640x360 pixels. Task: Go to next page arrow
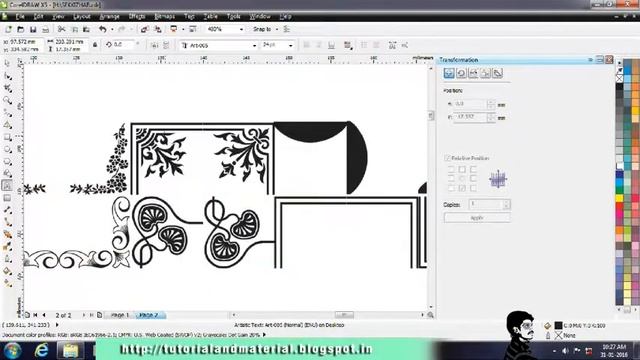pos(84,315)
